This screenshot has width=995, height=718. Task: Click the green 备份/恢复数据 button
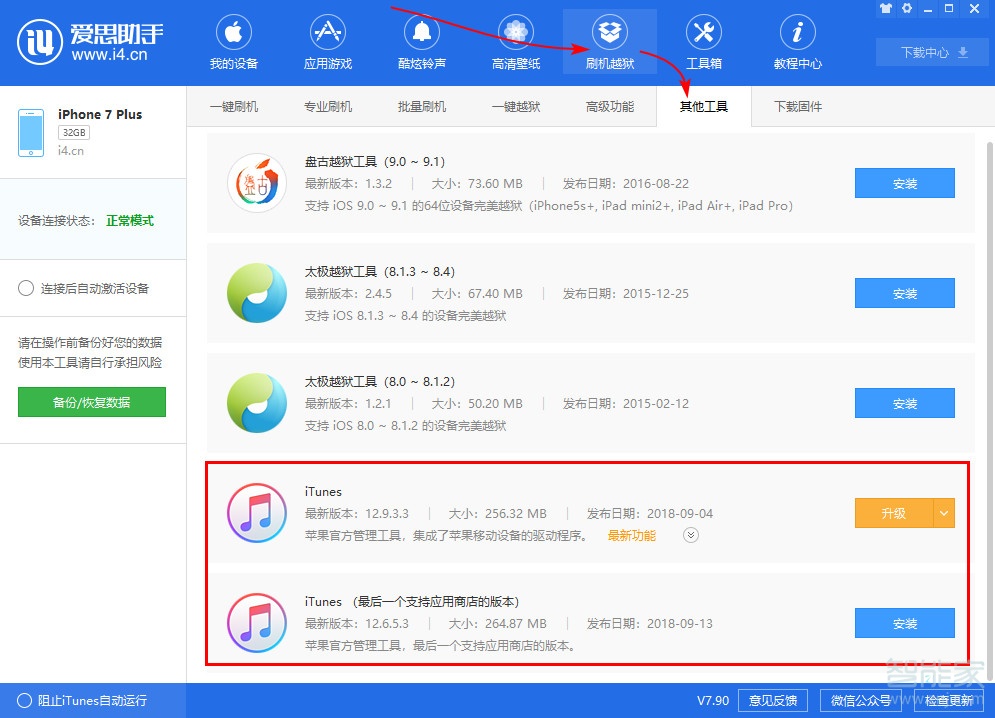click(x=91, y=401)
